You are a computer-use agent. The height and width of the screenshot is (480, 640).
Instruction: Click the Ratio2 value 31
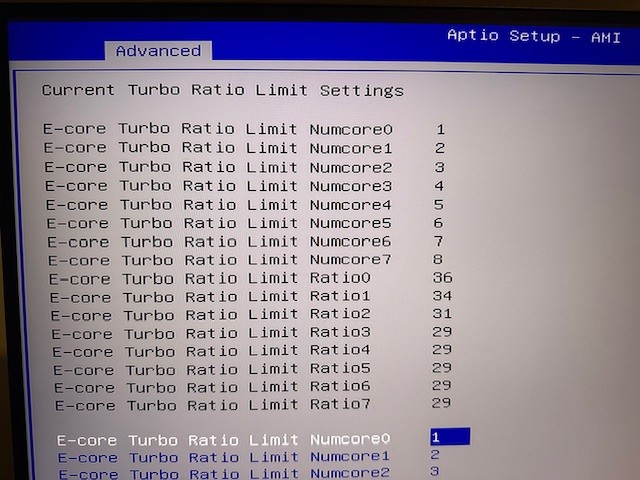pyautogui.click(x=441, y=313)
